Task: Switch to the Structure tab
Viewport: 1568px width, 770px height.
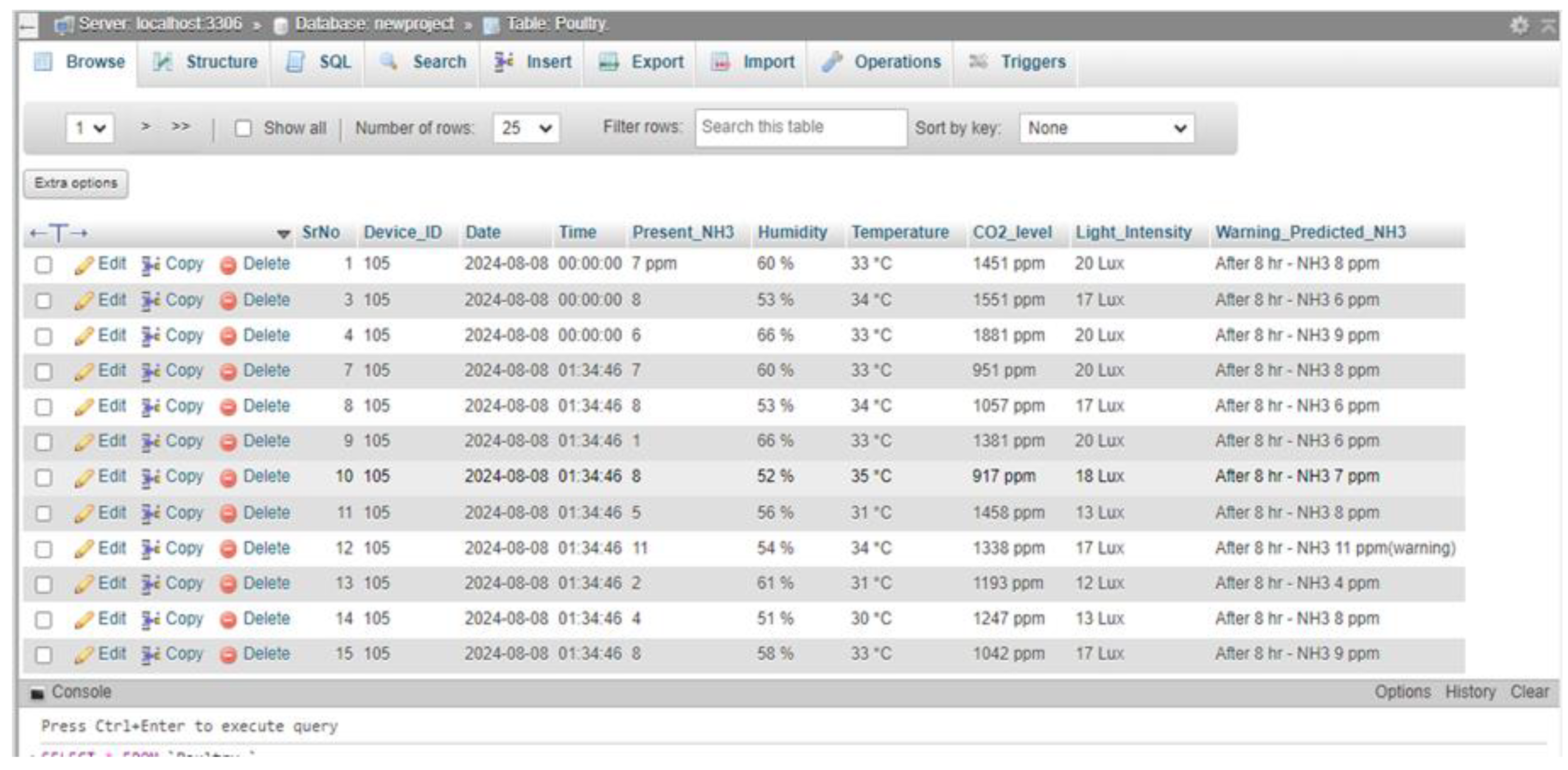Action: pos(221,62)
